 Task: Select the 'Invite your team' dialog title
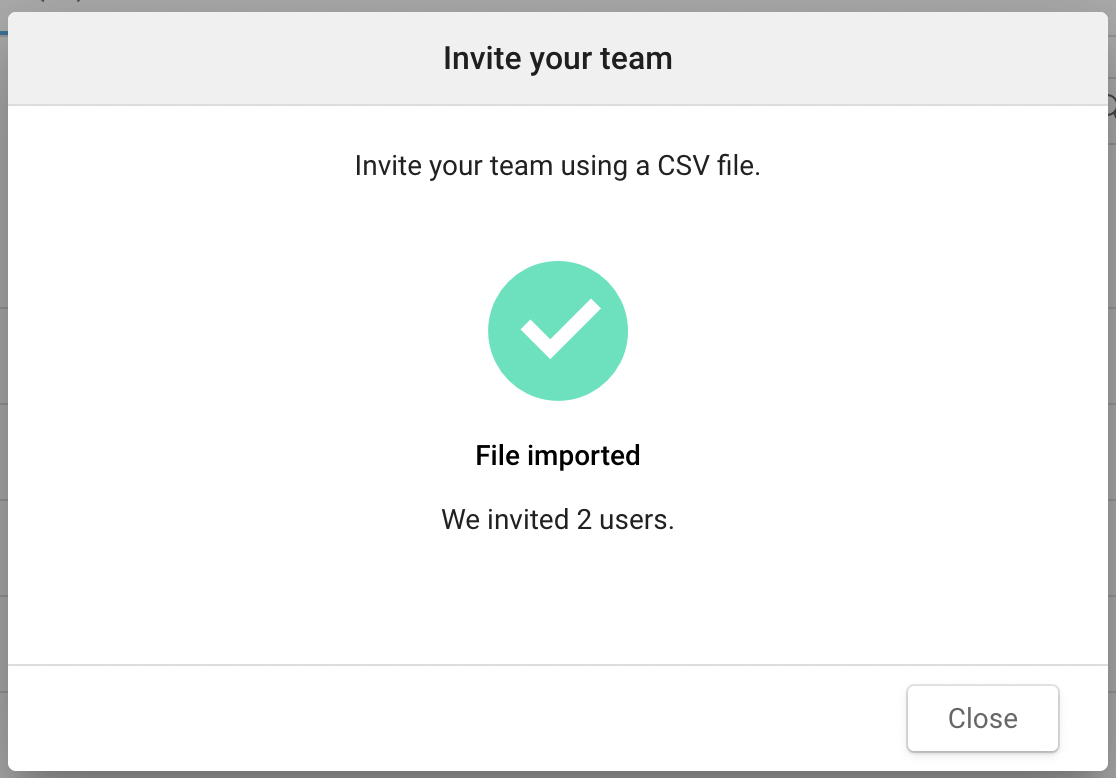coord(558,58)
